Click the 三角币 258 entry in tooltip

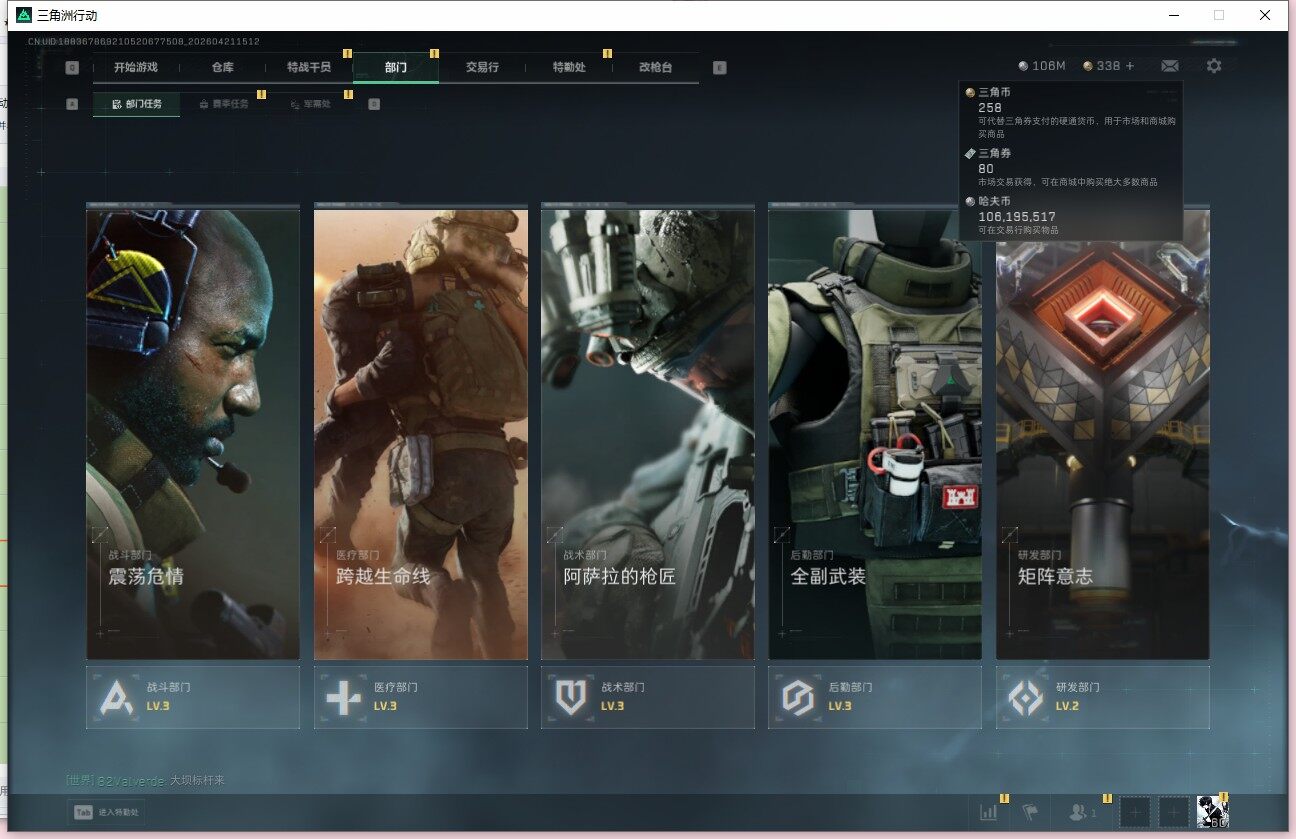point(1072,112)
